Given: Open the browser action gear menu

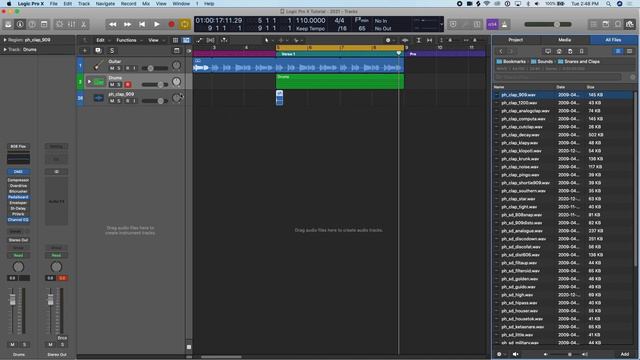Looking at the screenshot, I should pyautogui.click(x=500, y=354).
